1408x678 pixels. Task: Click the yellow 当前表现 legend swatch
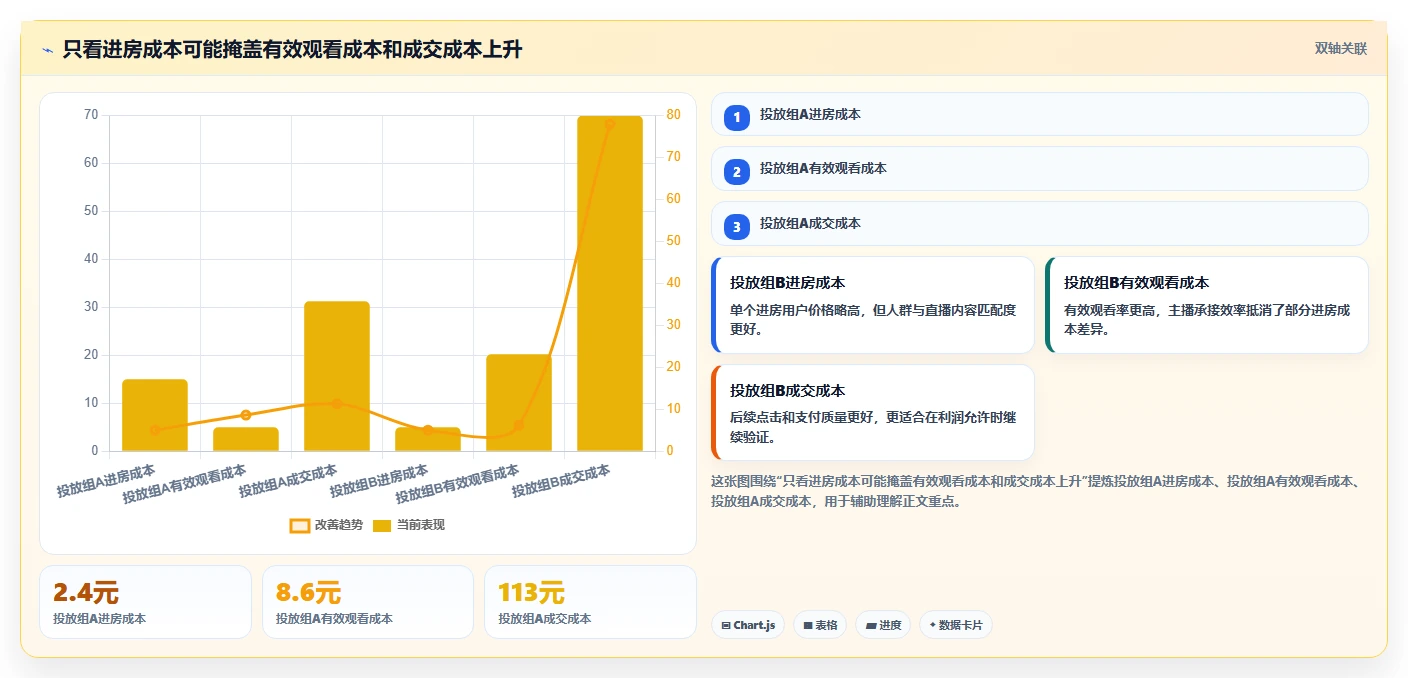tap(382, 525)
